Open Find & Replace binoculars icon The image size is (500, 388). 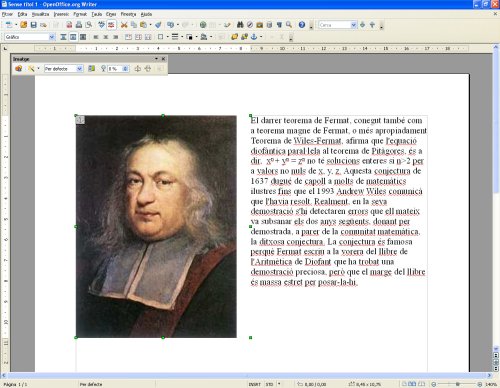240,25
